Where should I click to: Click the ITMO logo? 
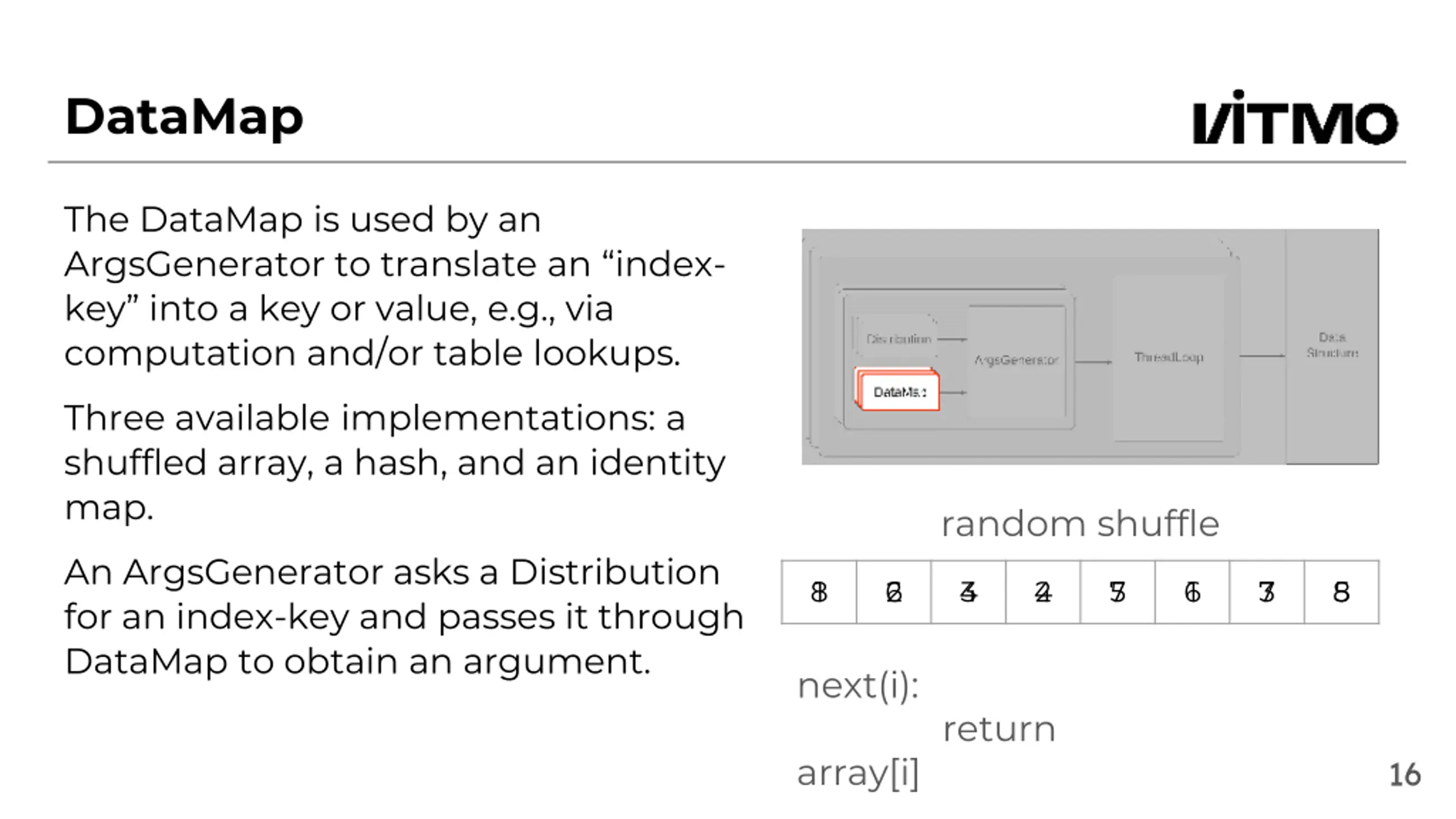tap(1294, 118)
